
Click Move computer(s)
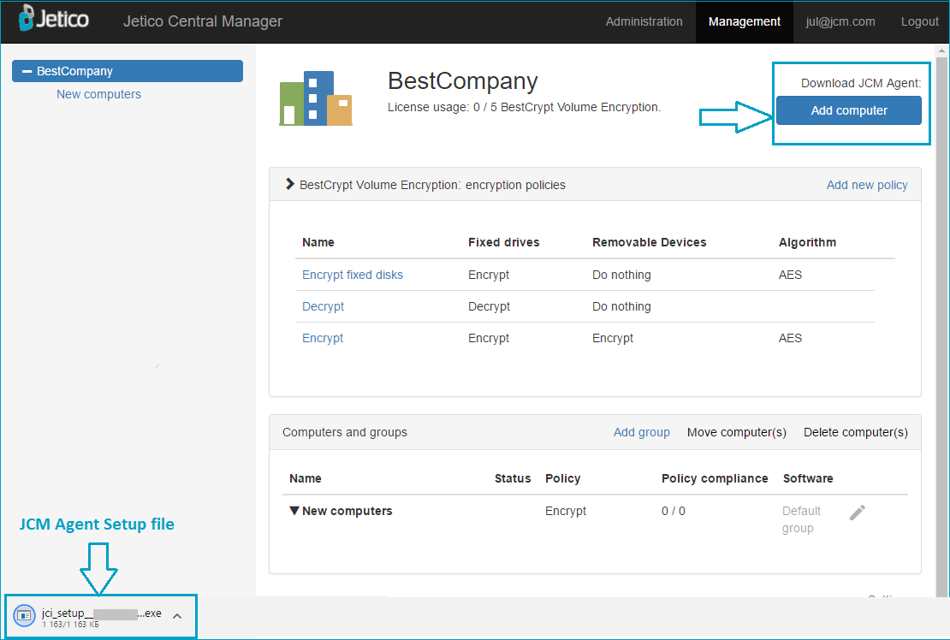[x=736, y=432]
